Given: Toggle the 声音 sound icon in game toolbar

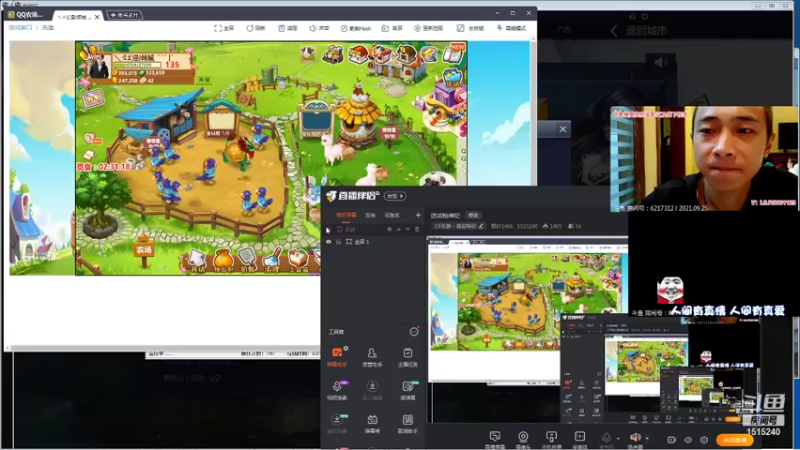Looking at the screenshot, I should point(319,28).
